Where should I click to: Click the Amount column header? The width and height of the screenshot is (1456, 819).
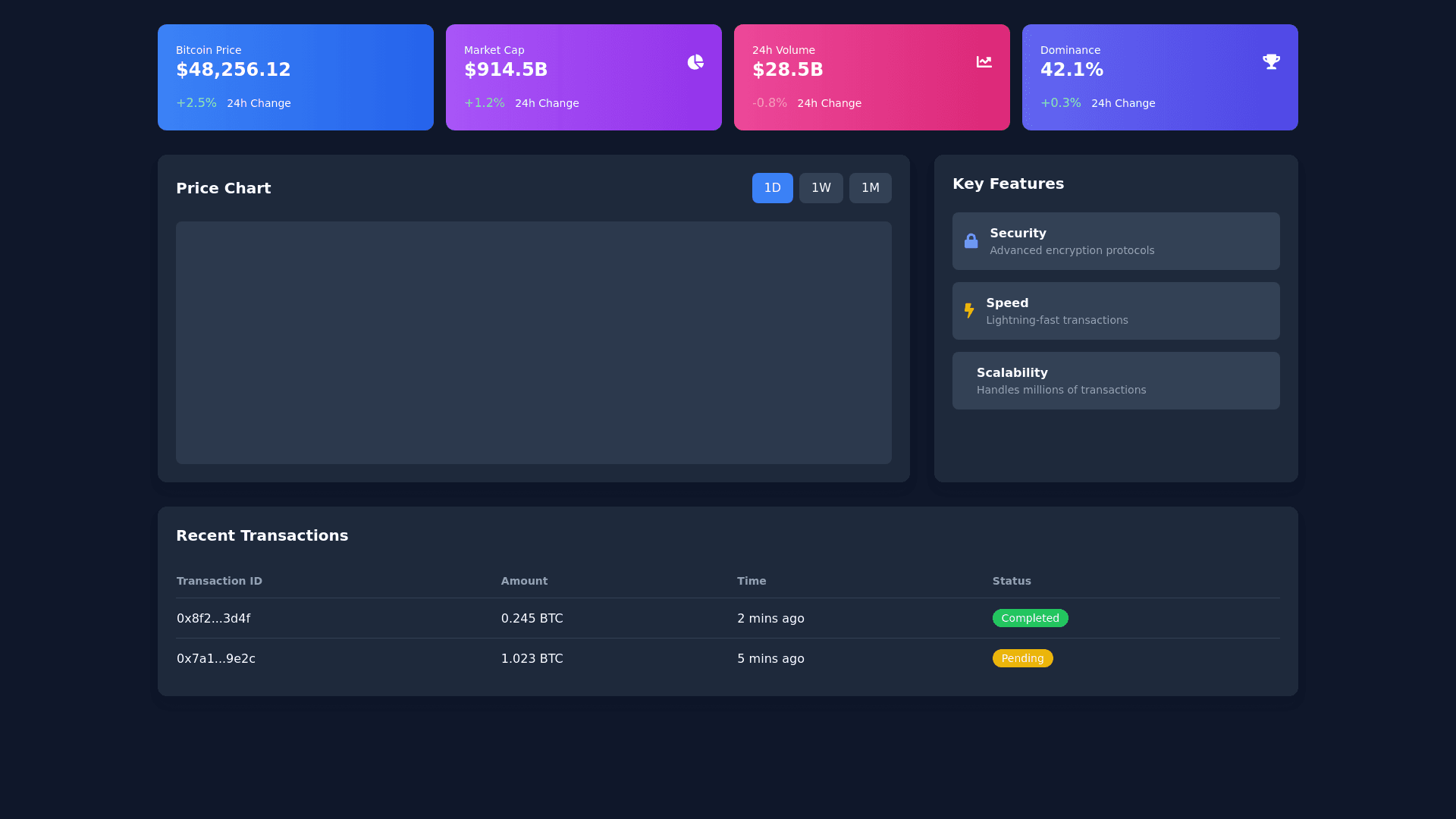pyautogui.click(x=524, y=581)
